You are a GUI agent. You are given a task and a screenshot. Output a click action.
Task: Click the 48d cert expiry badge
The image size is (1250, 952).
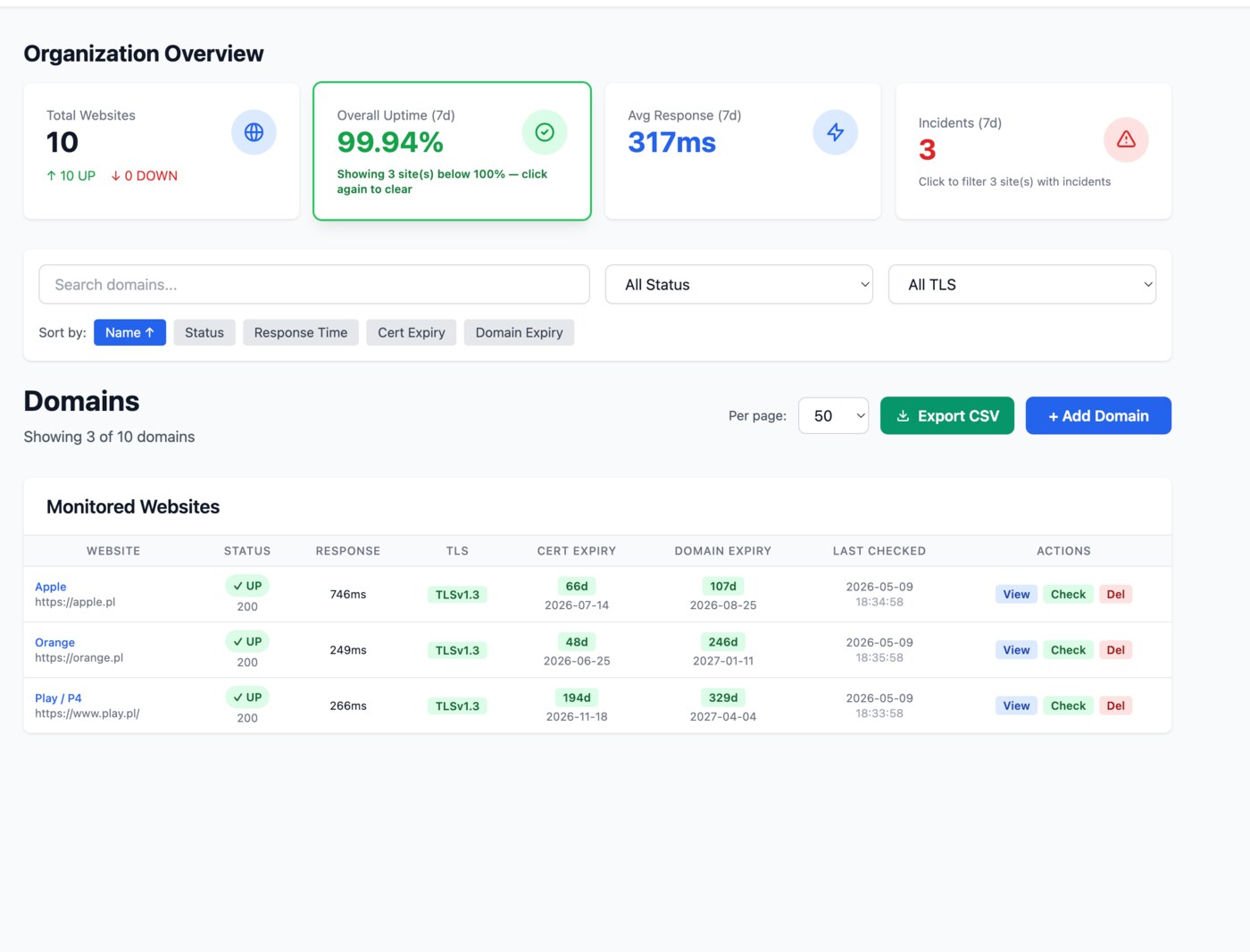click(577, 642)
